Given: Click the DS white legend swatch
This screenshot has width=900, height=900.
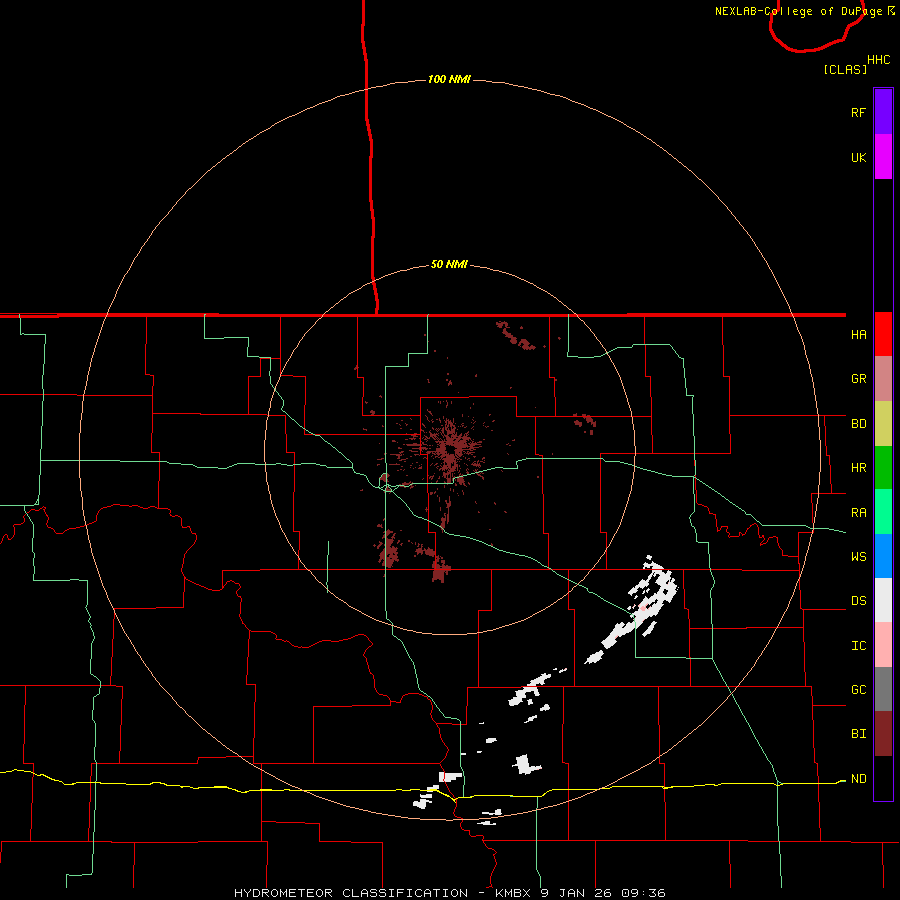Looking at the screenshot, I should [x=883, y=600].
